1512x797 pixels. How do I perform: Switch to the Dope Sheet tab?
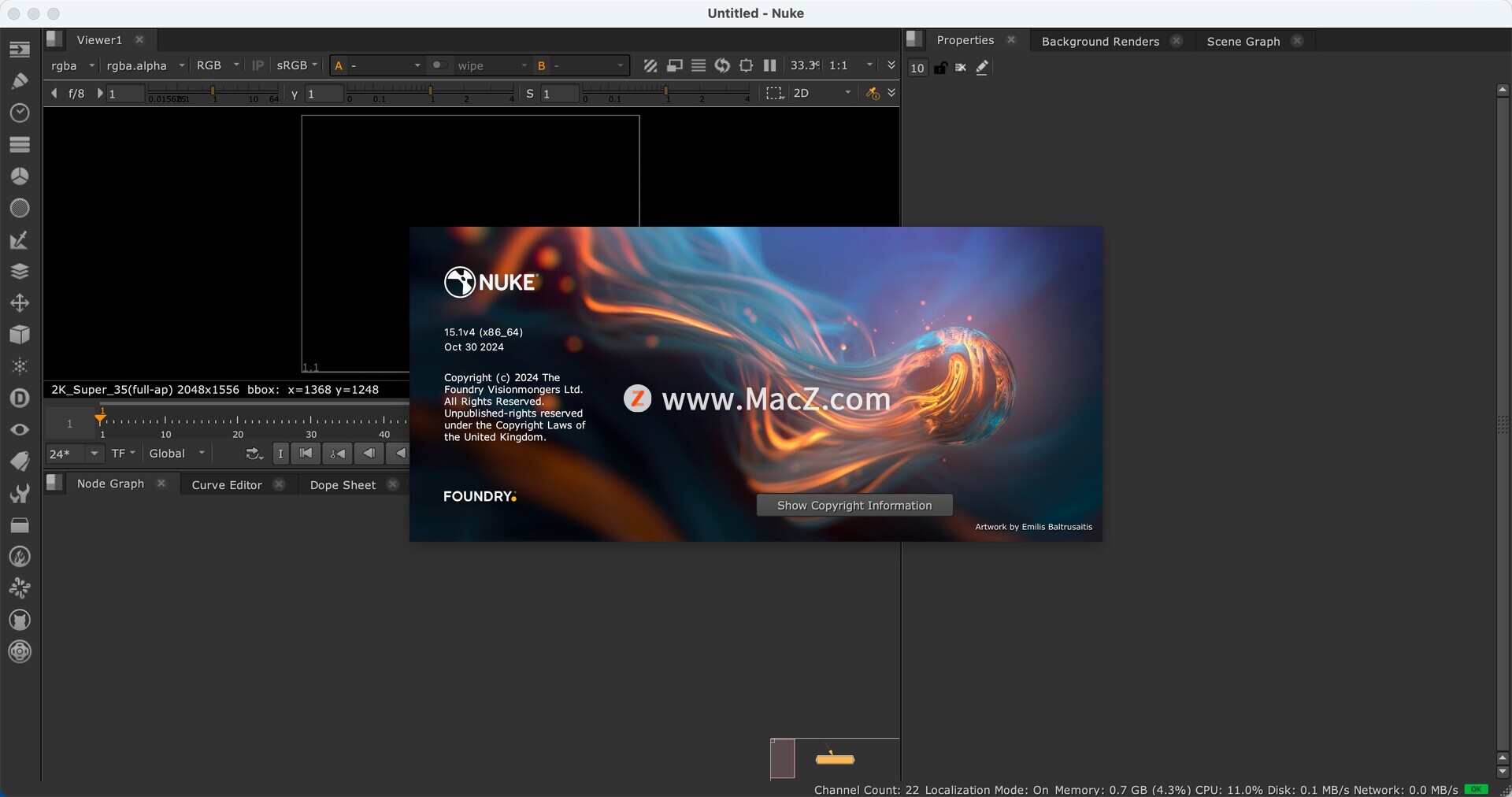coord(343,485)
